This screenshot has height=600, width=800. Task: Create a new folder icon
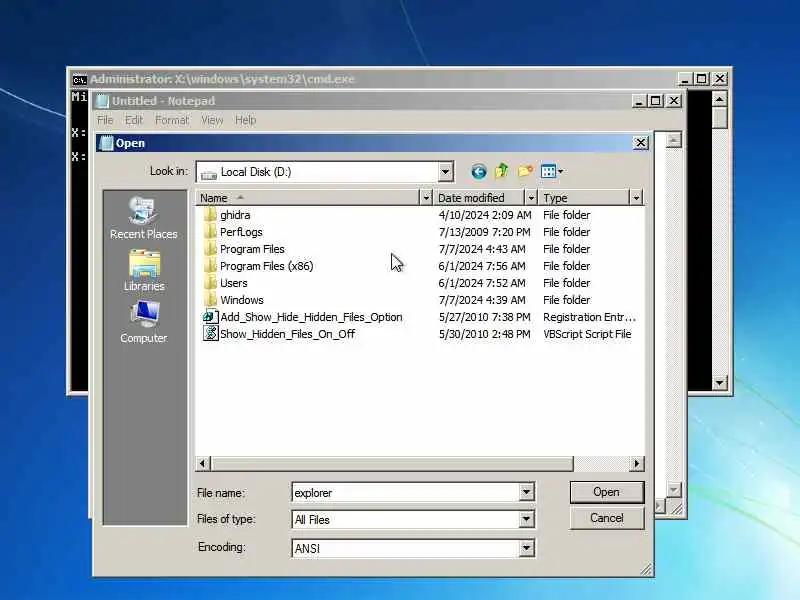pos(525,171)
